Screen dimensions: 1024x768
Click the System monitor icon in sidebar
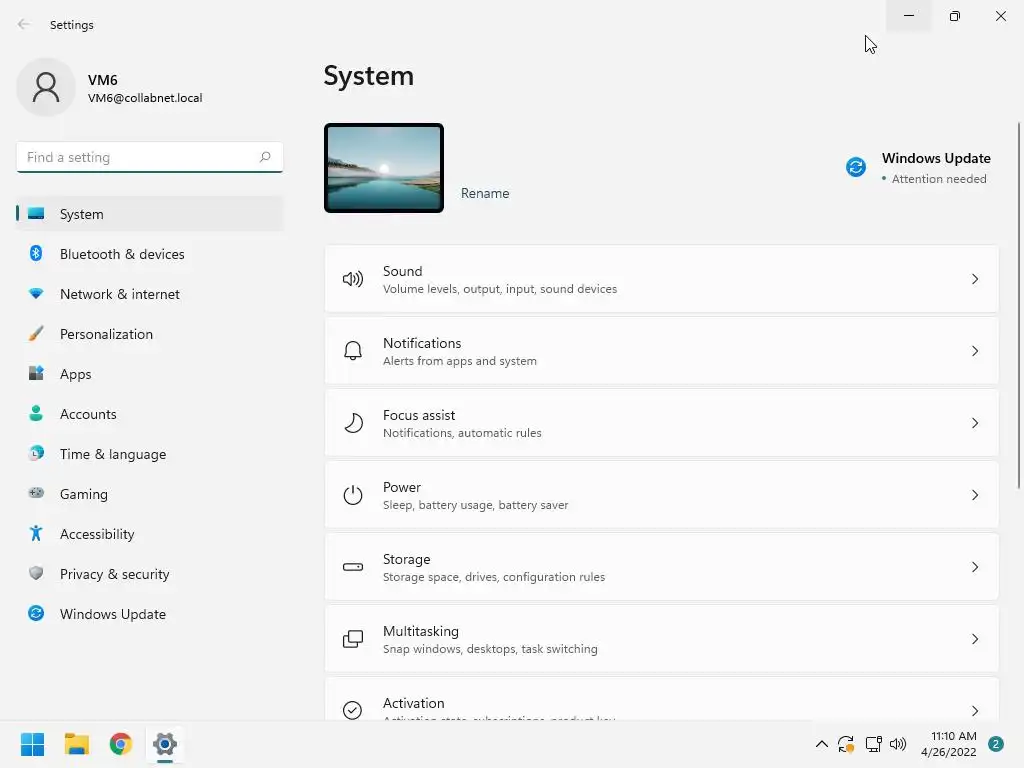(36, 214)
